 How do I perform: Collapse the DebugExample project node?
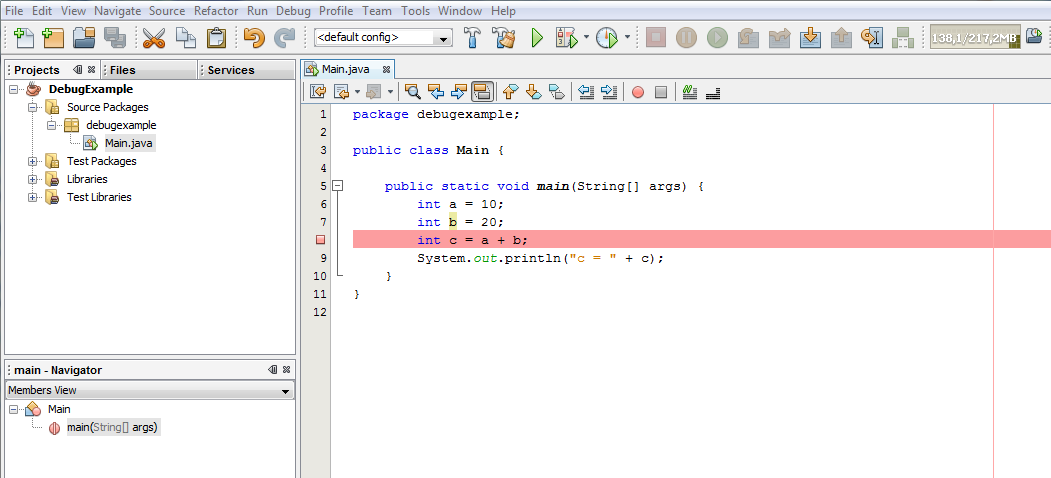(x=13, y=89)
